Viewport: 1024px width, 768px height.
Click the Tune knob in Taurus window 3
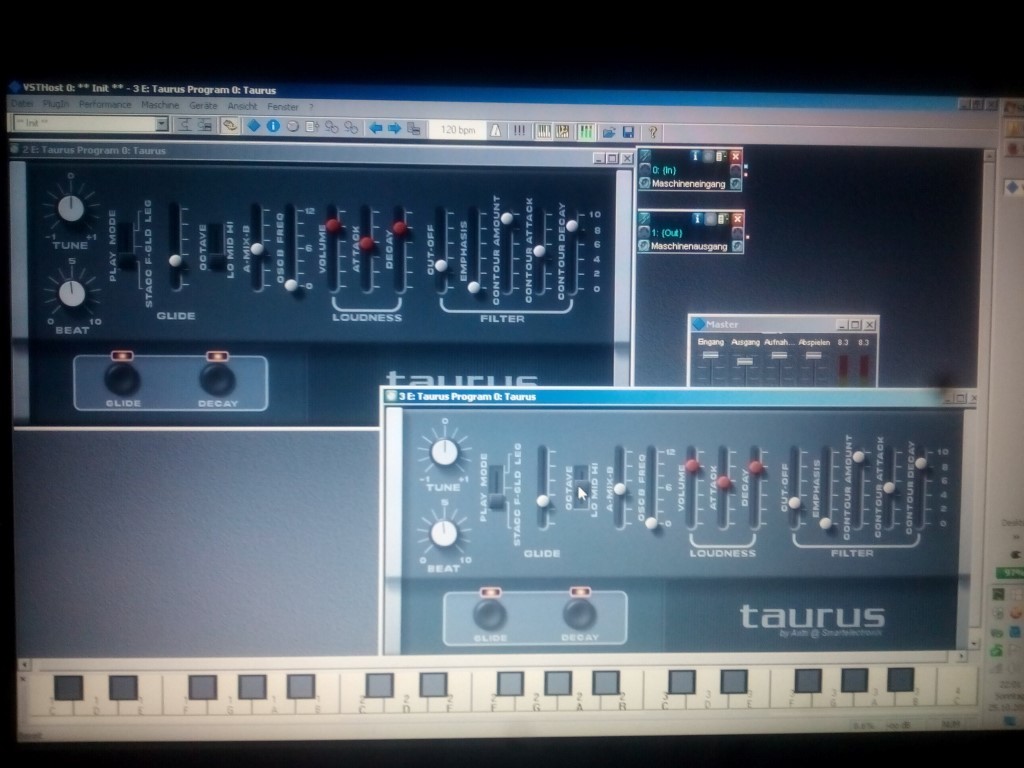[444, 452]
